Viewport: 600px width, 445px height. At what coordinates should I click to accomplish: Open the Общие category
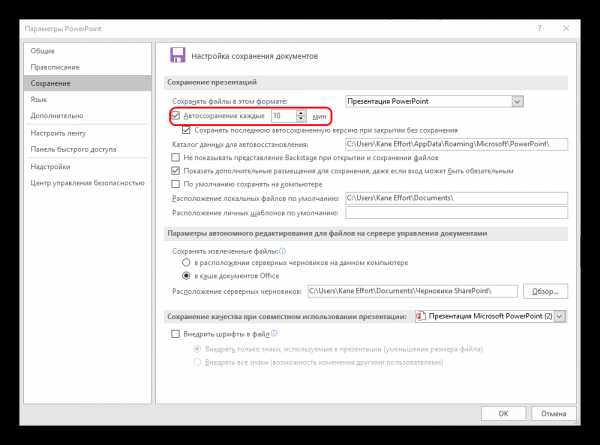click(x=42, y=51)
